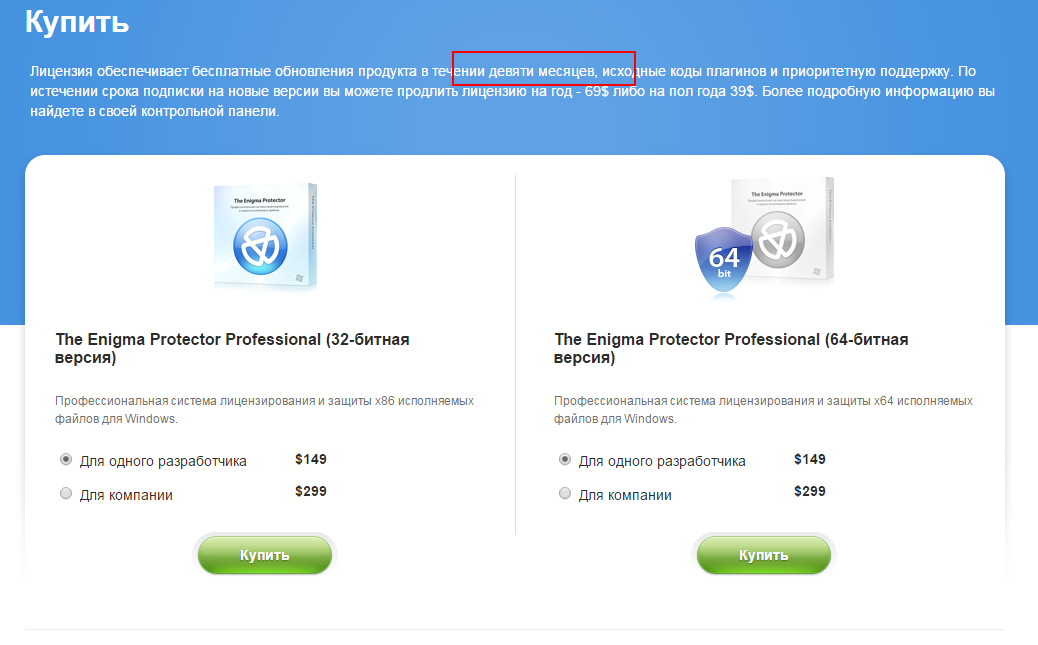
Task: Select single developer option for 64-bit version
Action: pyautogui.click(x=565, y=460)
